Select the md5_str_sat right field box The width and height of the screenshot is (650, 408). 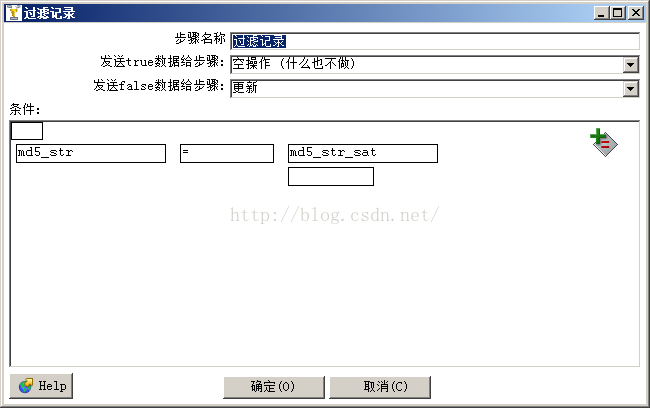click(x=363, y=153)
